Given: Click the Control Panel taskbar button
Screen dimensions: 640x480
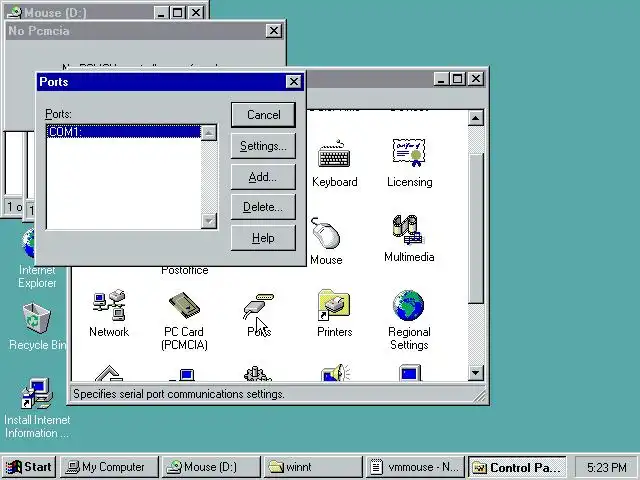Looking at the screenshot, I should (517, 467).
